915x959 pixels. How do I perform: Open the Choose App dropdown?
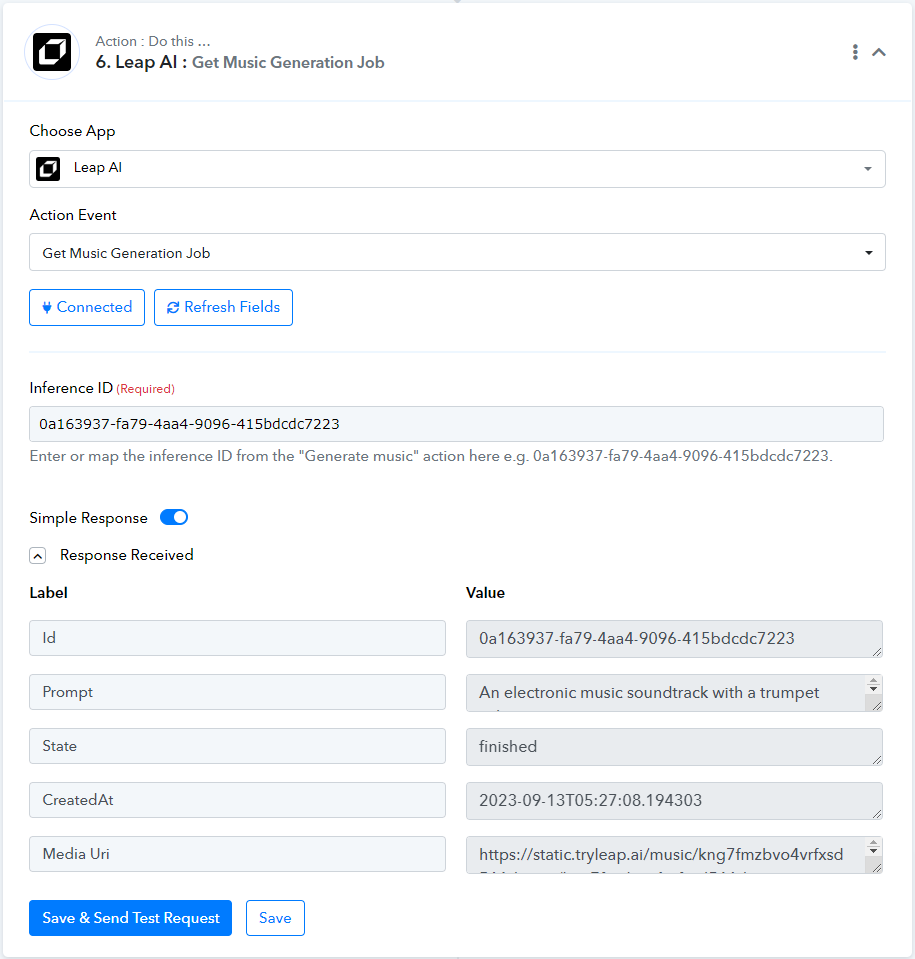pyautogui.click(x=457, y=169)
